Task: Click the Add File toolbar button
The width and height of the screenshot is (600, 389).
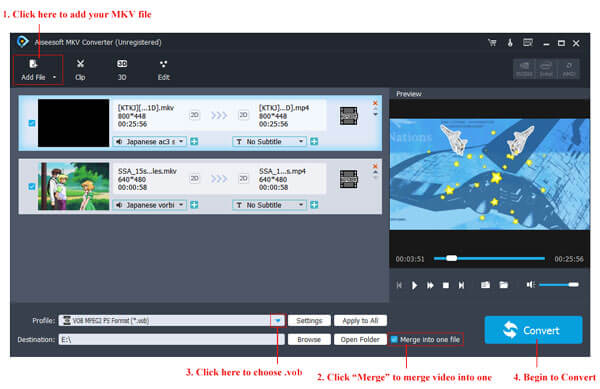Action: point(38,70)
